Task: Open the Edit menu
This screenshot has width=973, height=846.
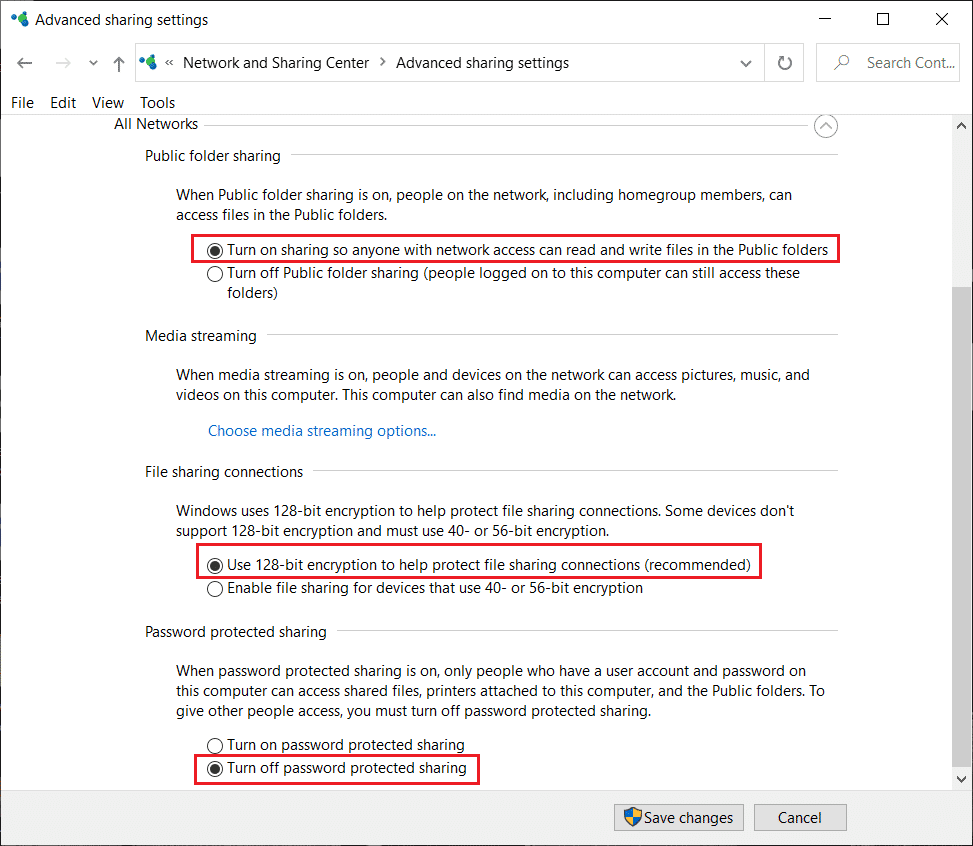Action: tap(63, 102)
